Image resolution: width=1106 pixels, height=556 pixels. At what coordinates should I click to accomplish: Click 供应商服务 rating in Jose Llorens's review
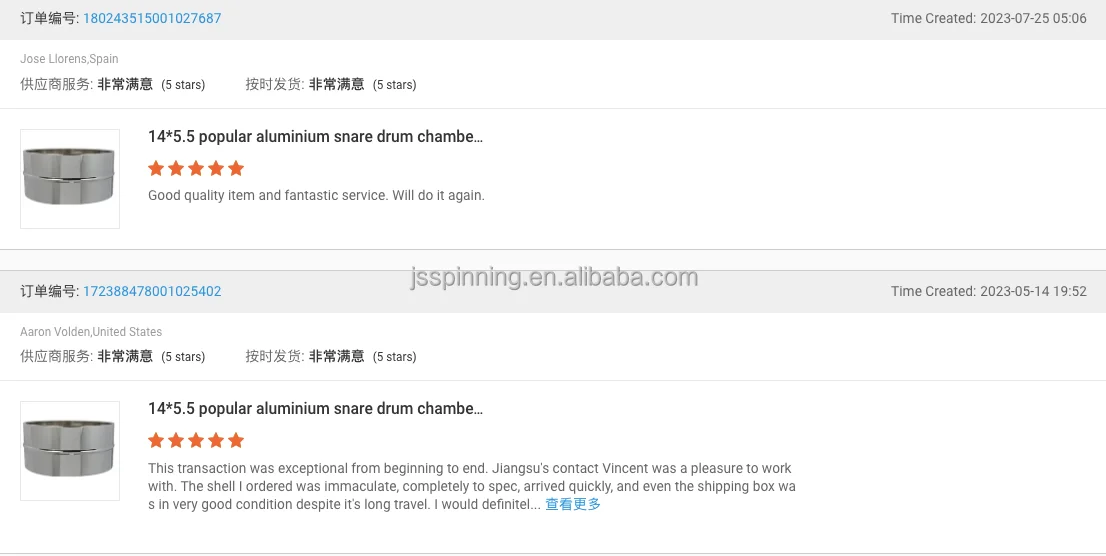[112, 85]
